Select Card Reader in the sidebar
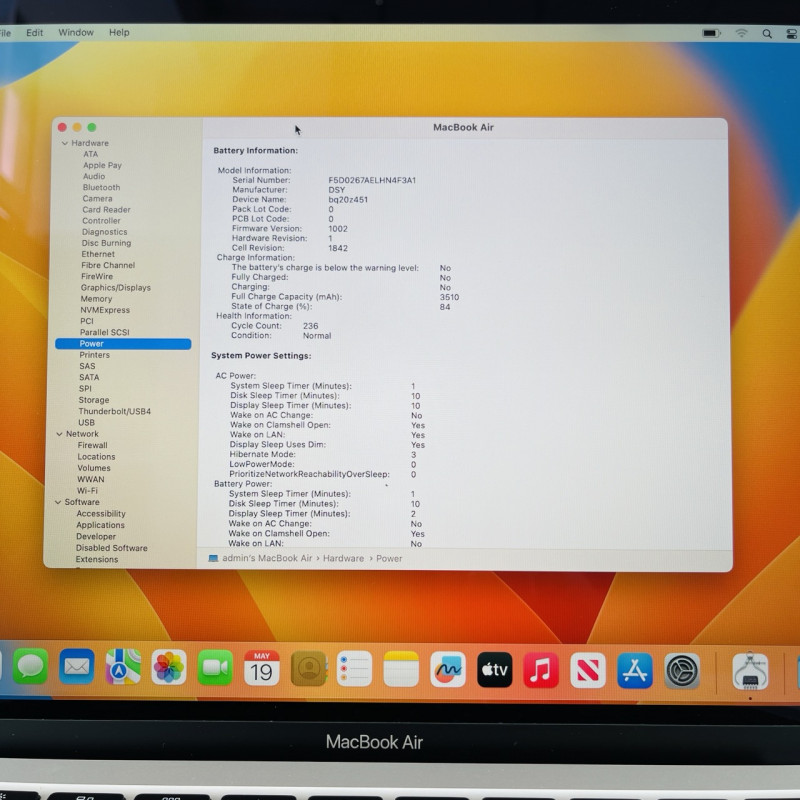This screenshot has width=800, height=800. click(106, 210)
